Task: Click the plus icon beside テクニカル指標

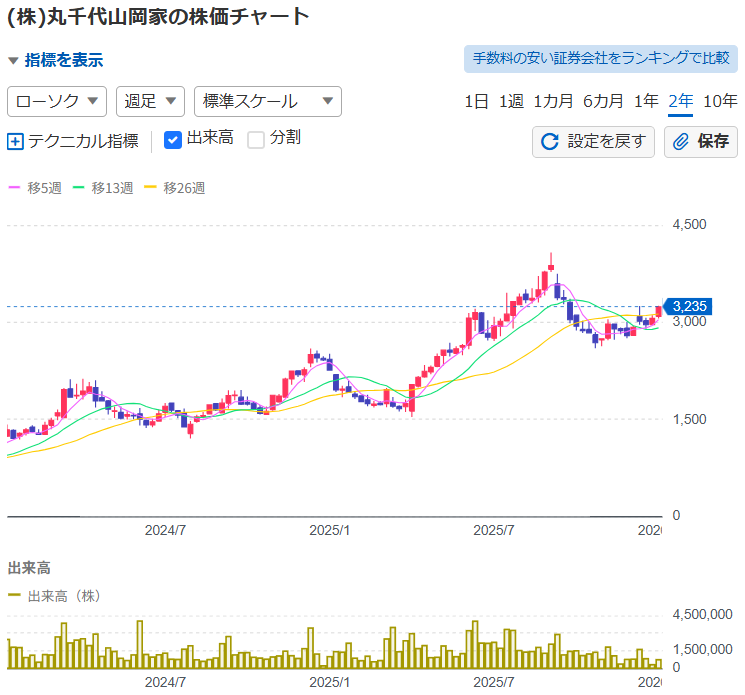Action: 15,141
